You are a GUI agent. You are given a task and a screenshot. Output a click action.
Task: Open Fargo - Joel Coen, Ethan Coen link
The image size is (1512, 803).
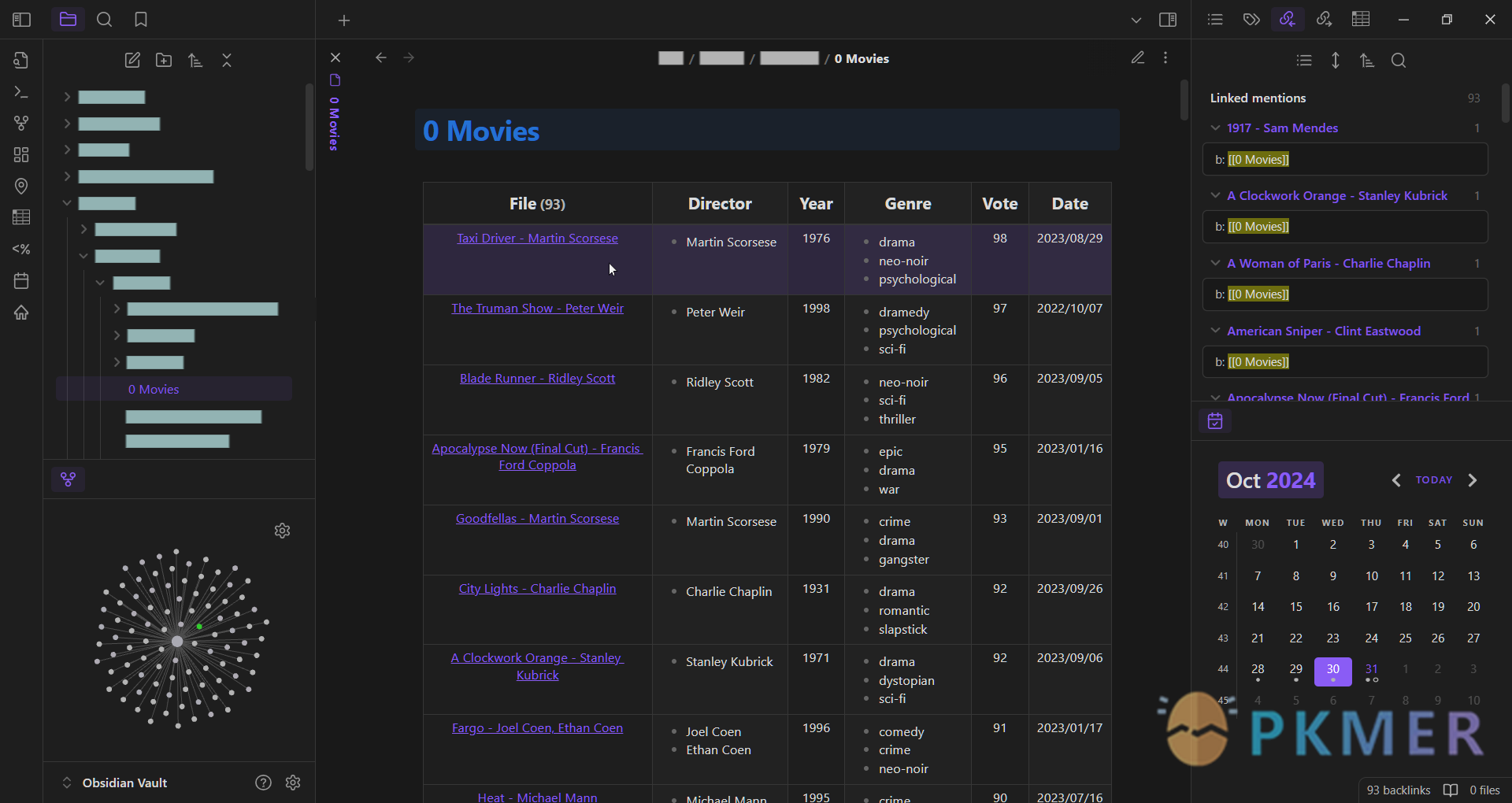pos(537,728)
